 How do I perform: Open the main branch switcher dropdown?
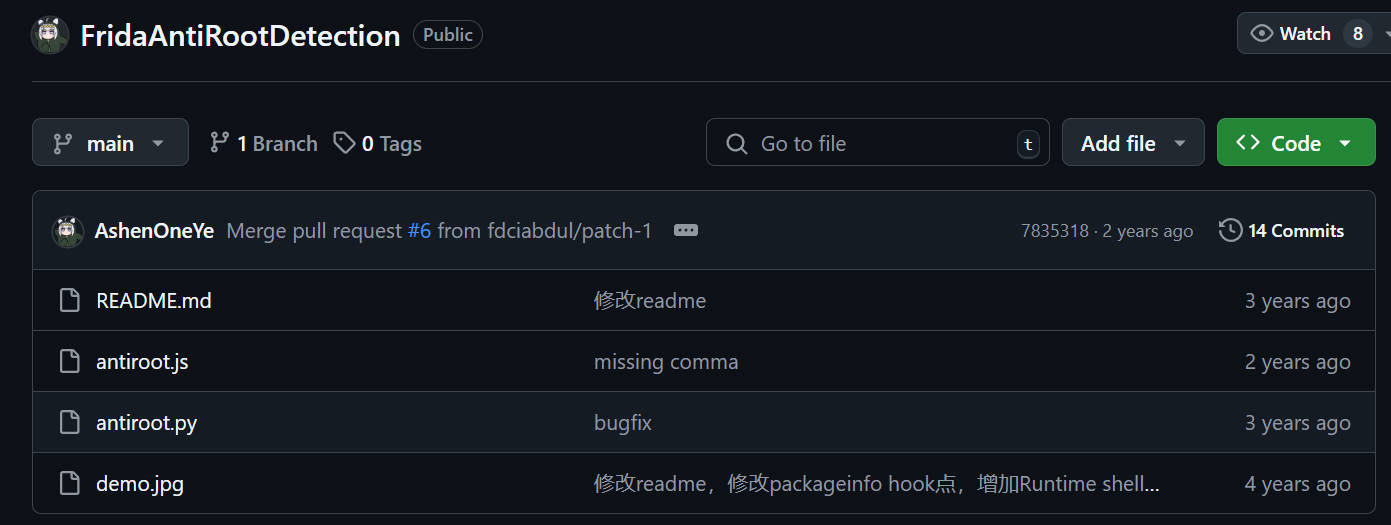(110, 143)
